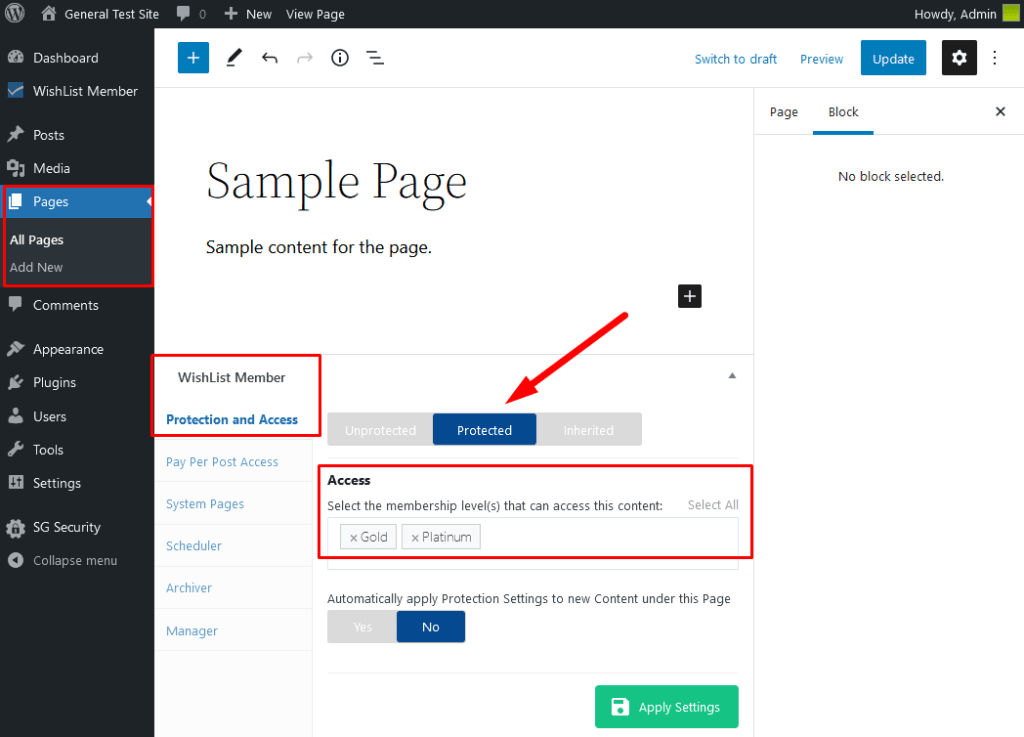This screenshot has height=737, width=1024.
Task: Select the pencil Tools icon
Action: pyautogui.click(x=233, y=58)
